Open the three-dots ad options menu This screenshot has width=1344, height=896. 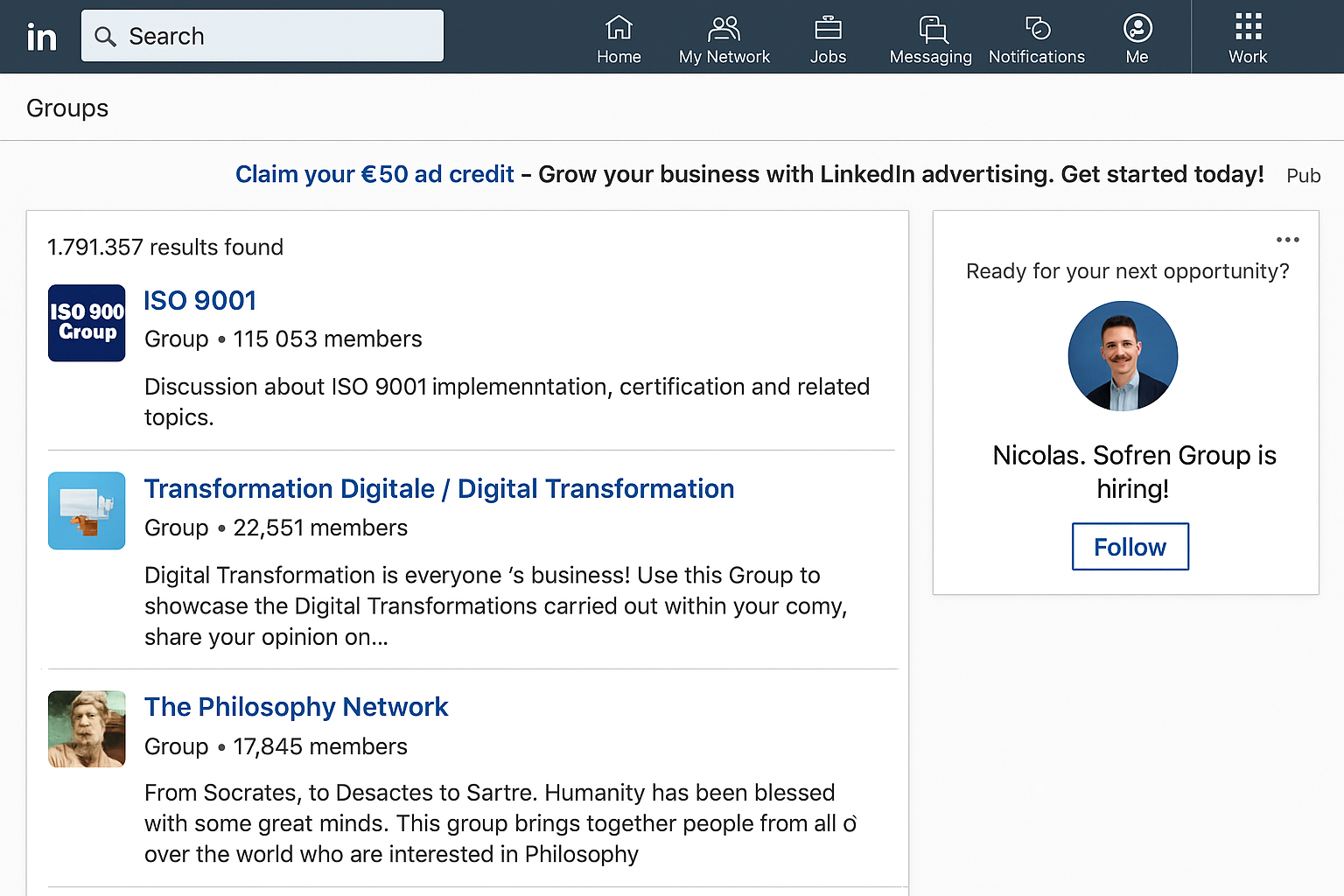point(1287,240)
